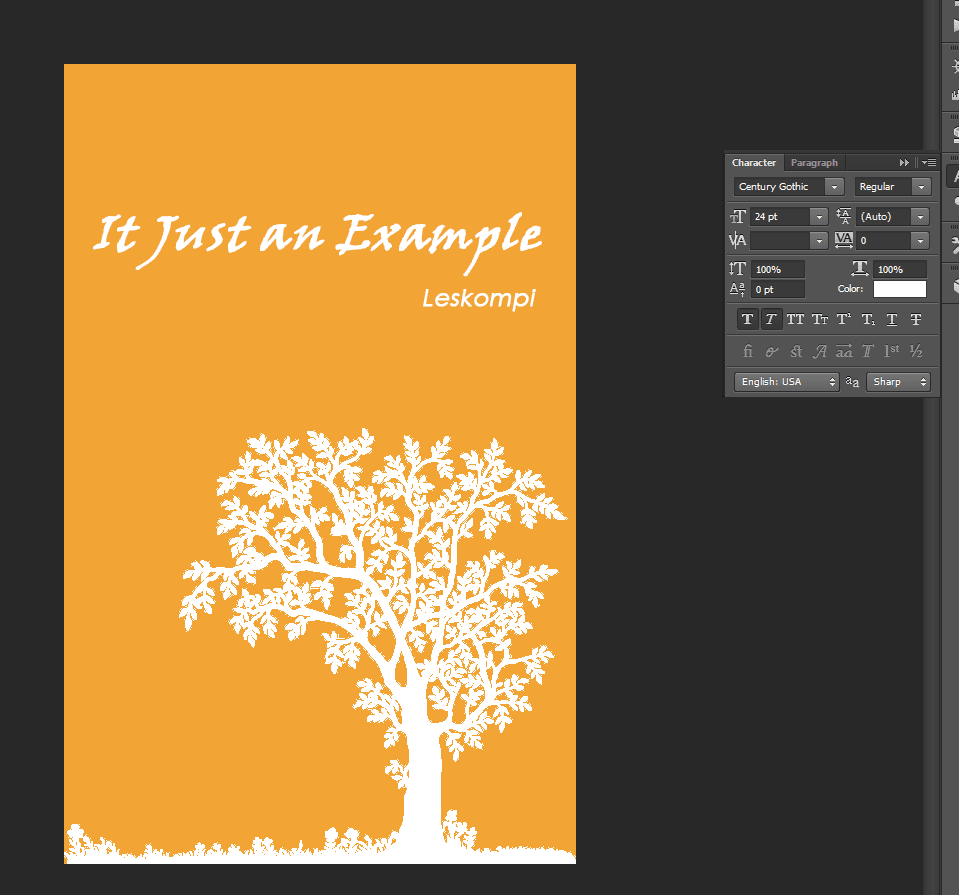The height and width of the screenshot is (895, 959).
Task: Toggle Faux Italic text style
Action: click(771, 320)
